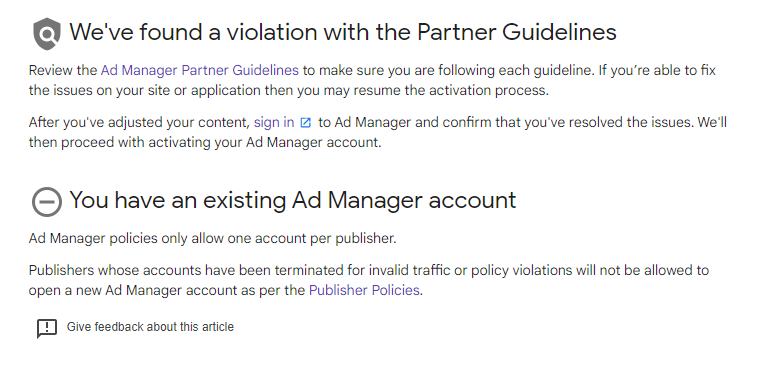Image resolution: width=764 pixels, height=369 pixels.
Task: Click the line starting 'Publishers whose accounts have been terminated'
Action: [x=369, y=270]
